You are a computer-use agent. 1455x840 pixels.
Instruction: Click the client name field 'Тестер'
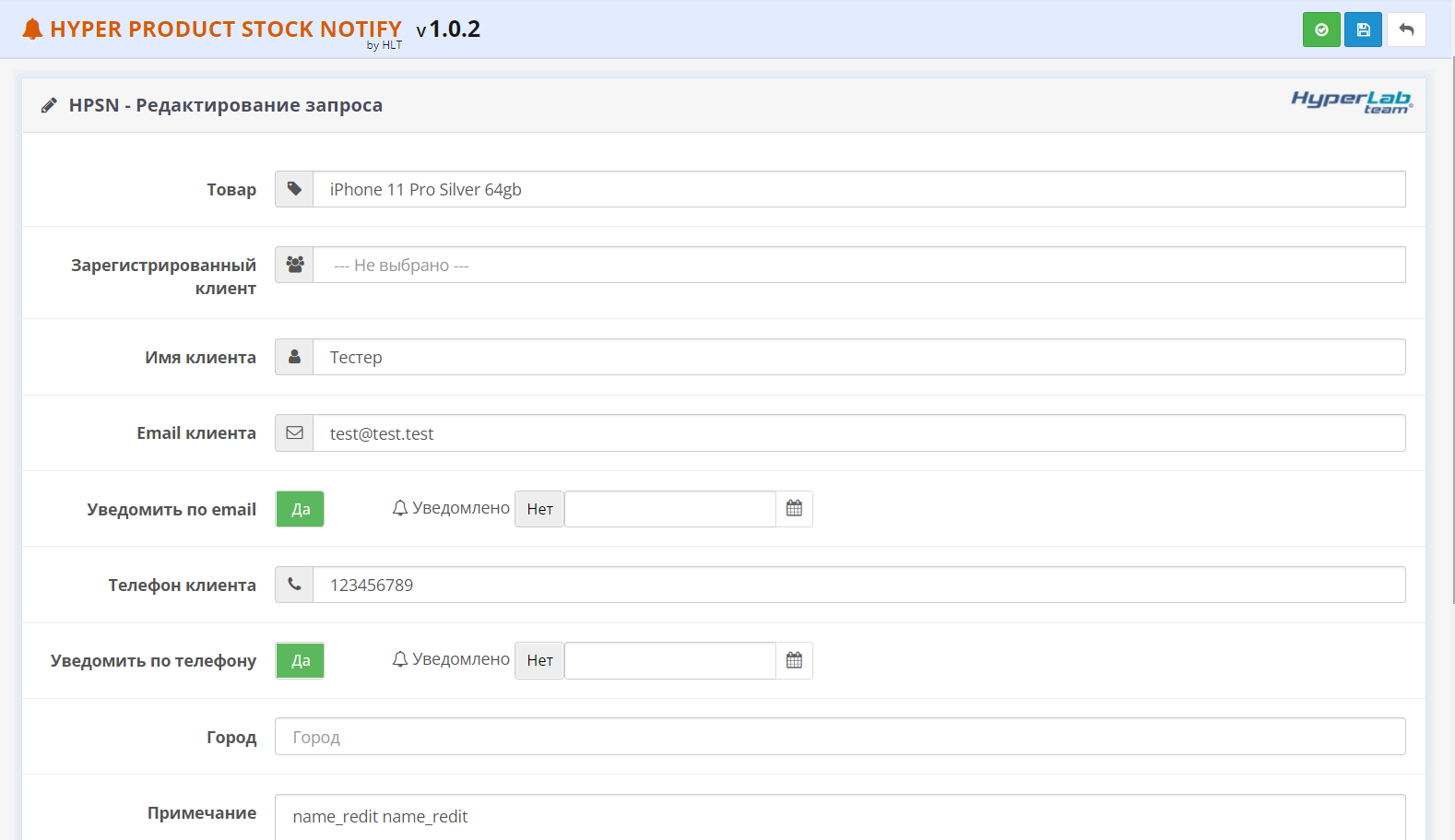point(858,357)
